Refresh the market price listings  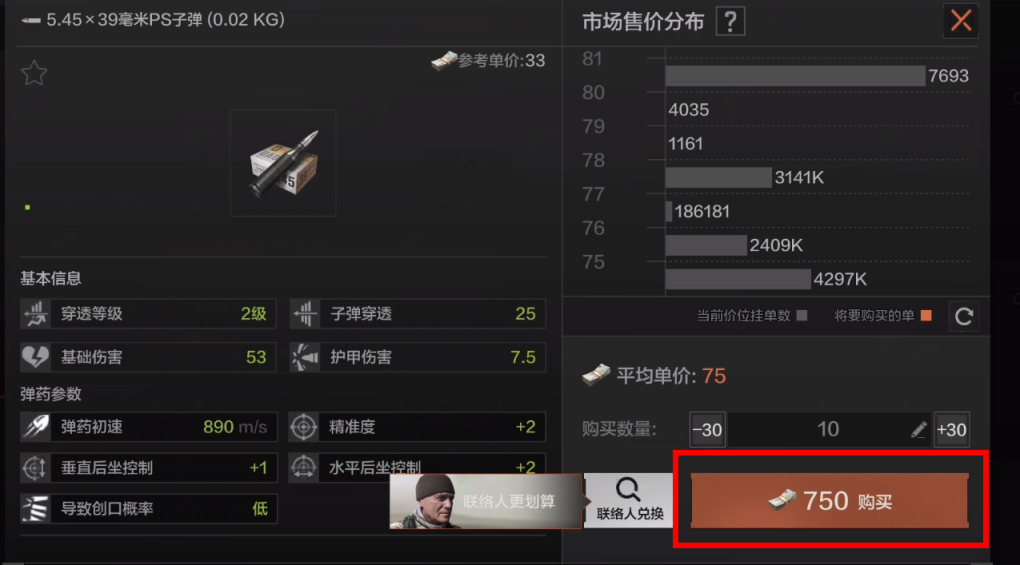point(963,317)
